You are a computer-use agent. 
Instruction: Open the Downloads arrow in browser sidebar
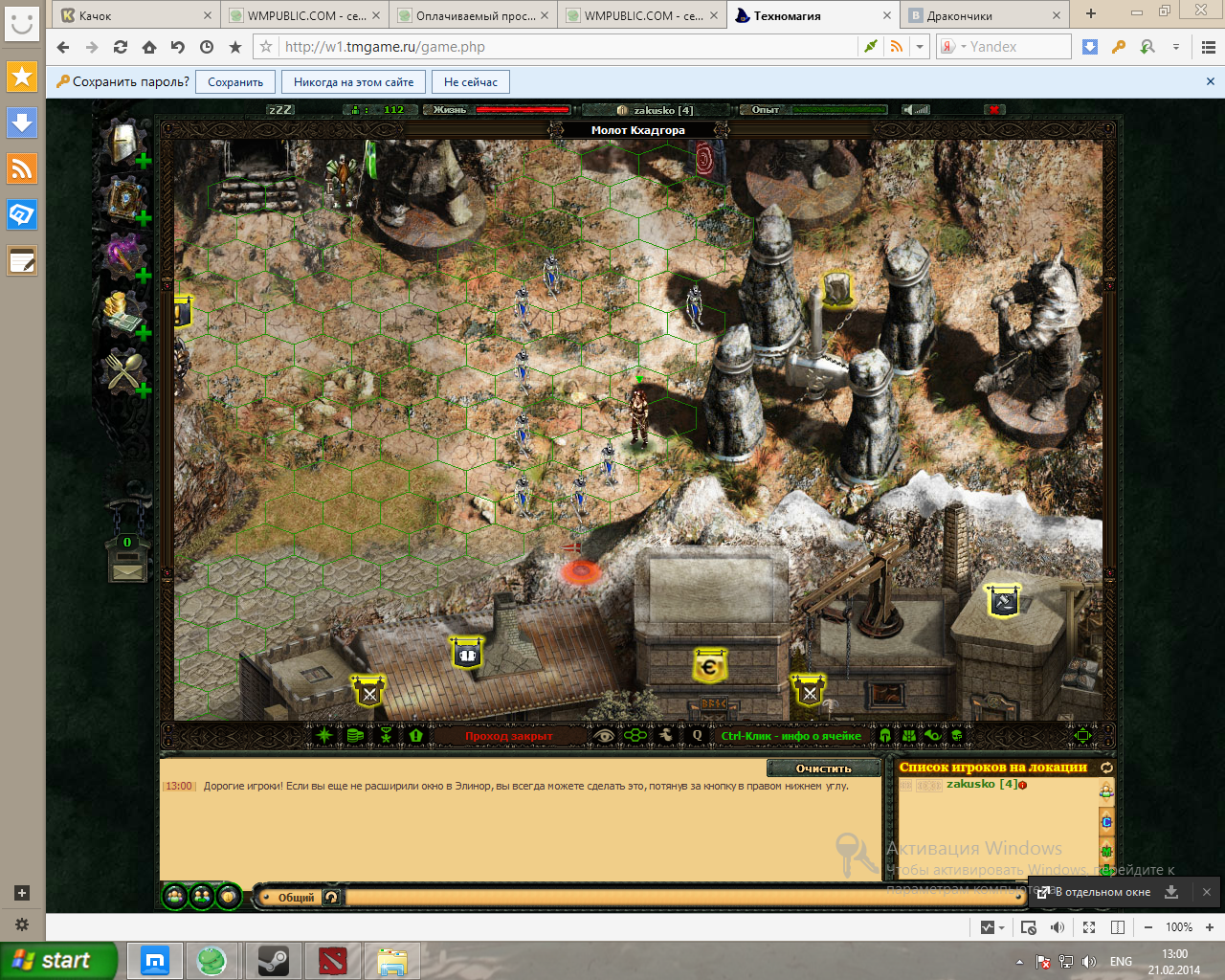coord(22,122)
